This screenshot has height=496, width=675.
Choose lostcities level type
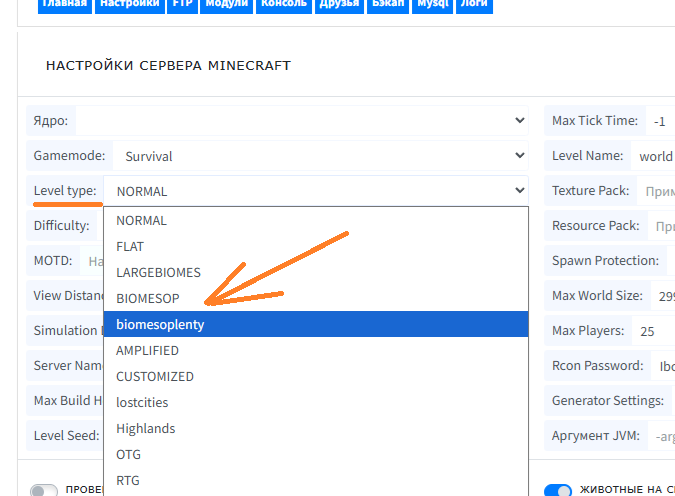tap(316, 402)
